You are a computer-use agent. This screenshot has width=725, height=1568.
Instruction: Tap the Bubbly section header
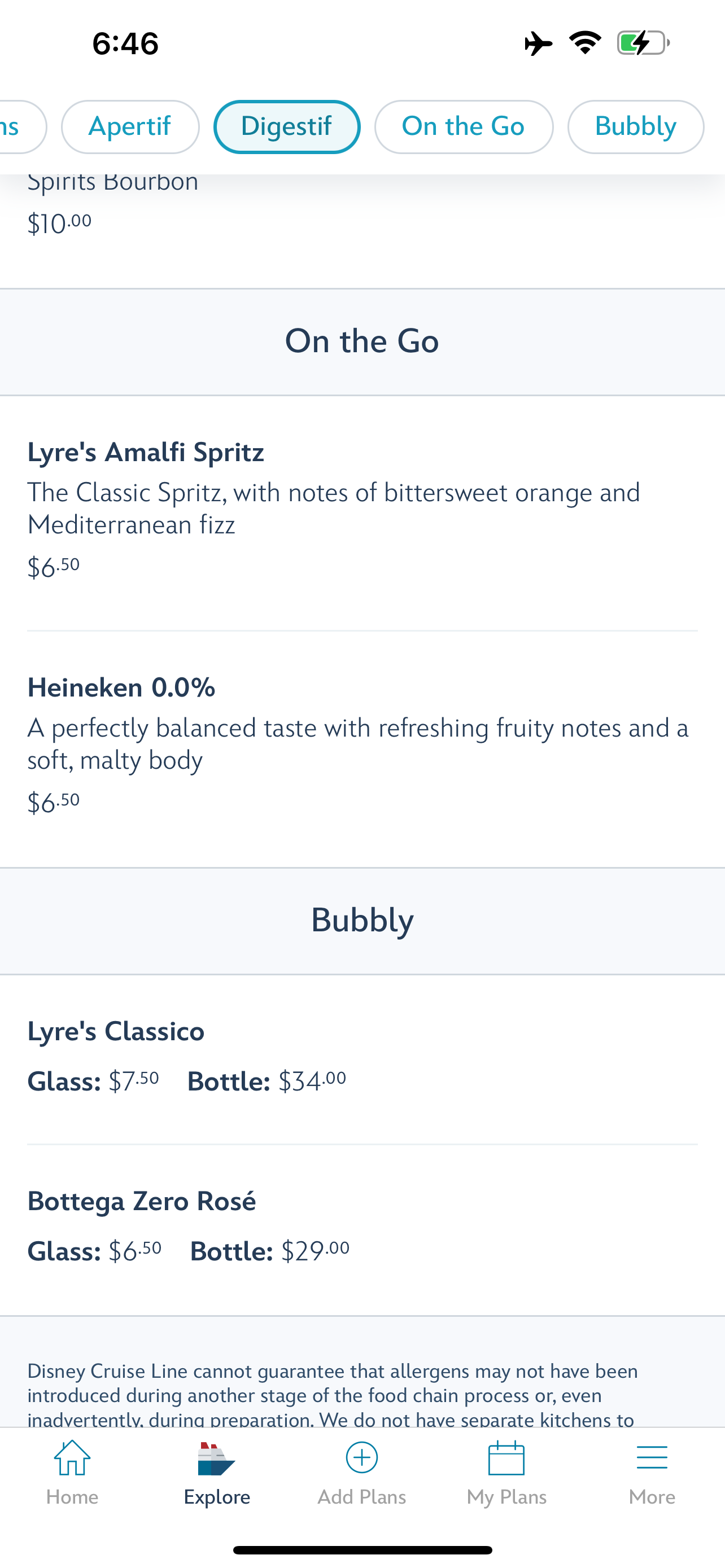pyautogui.click(x=362, y=921)
